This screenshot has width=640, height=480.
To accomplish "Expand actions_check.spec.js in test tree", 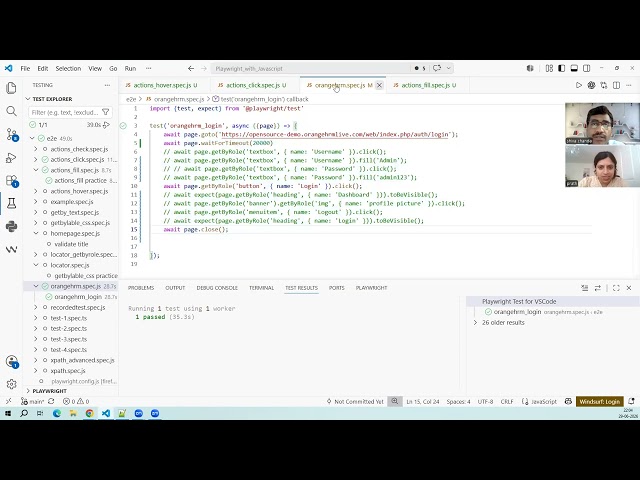I will point(36,149).
